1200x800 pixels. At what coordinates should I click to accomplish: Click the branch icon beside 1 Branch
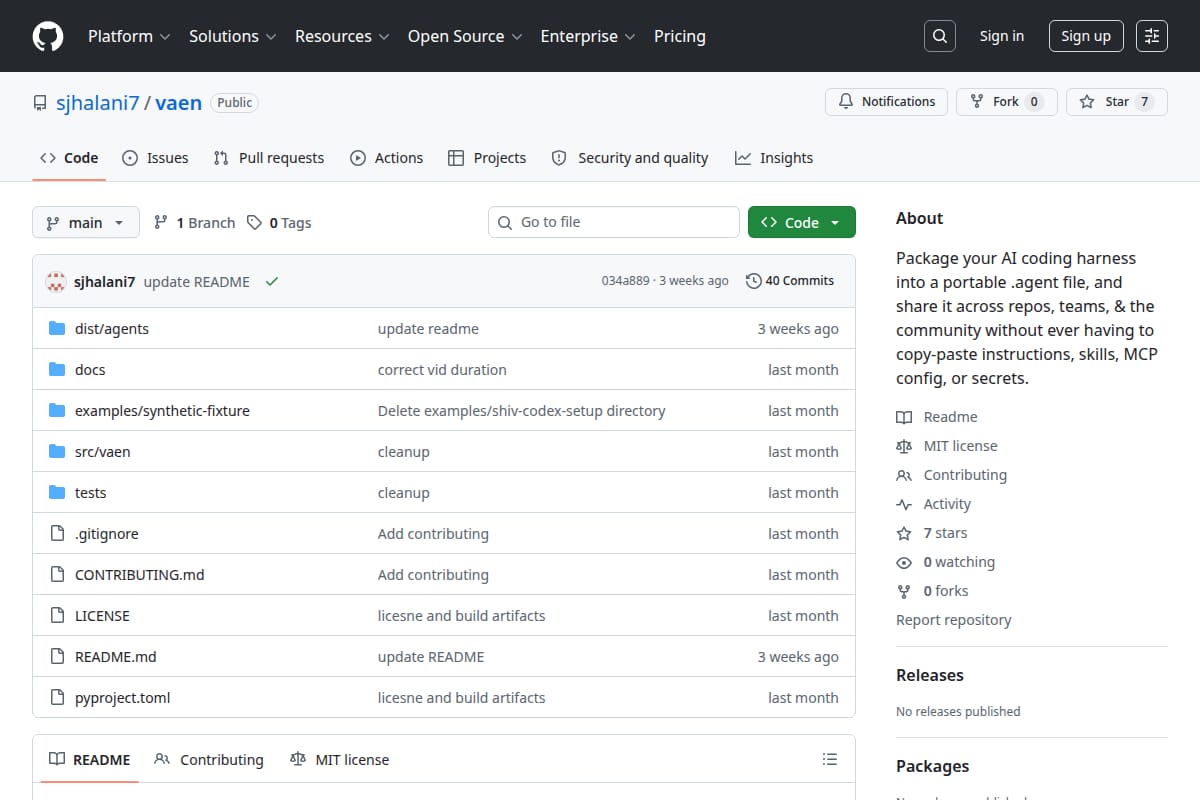tap(161, 222)
